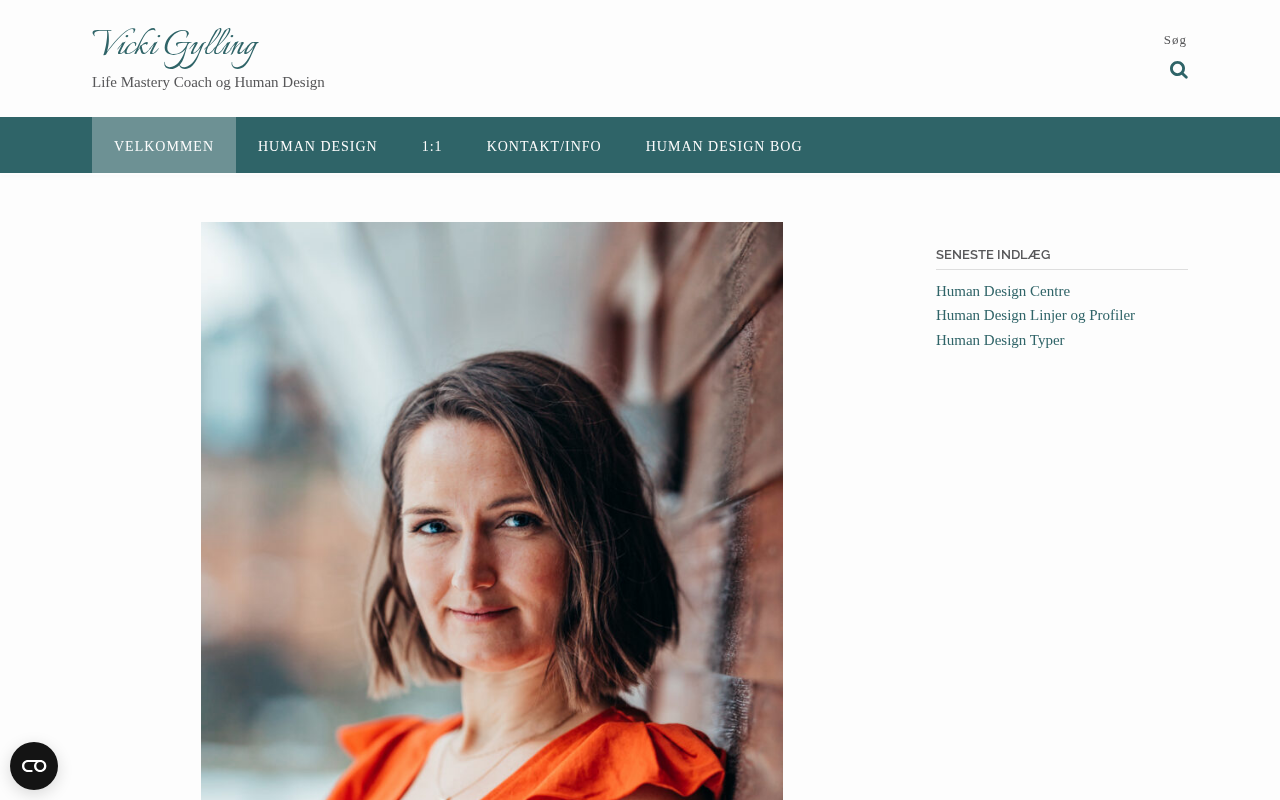Go to the Human Design menu
Screen dimensions: 1280x800
(318, 146)
